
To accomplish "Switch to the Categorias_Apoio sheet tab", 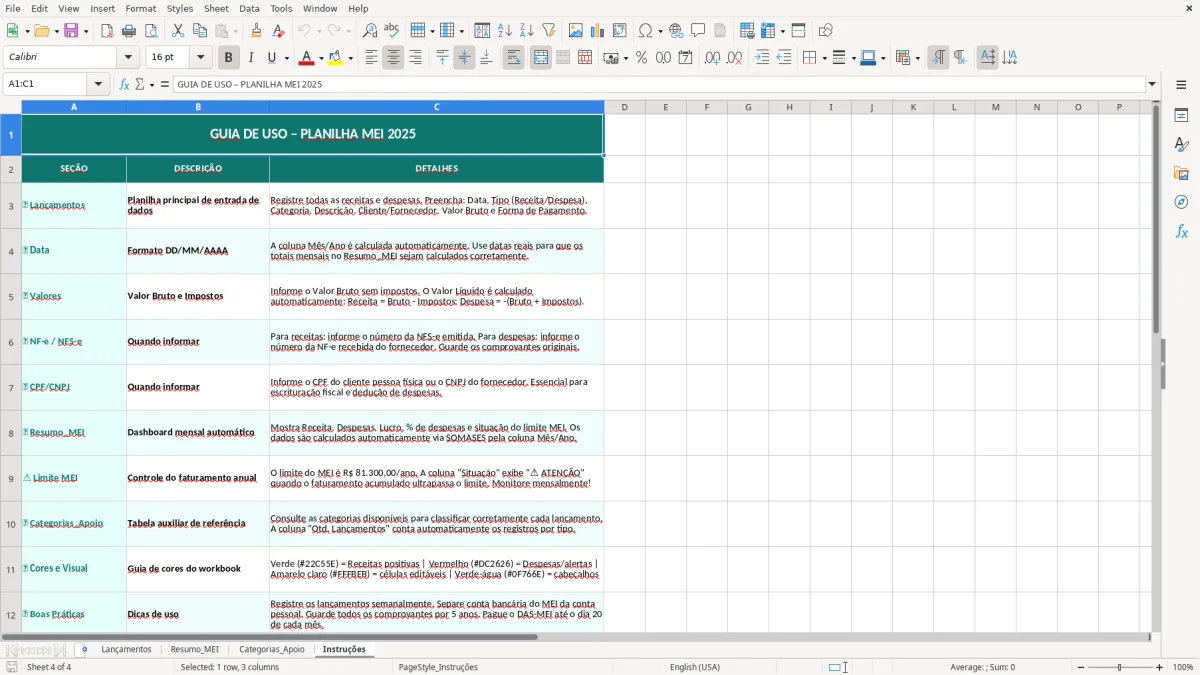I will tap(272, 649).
